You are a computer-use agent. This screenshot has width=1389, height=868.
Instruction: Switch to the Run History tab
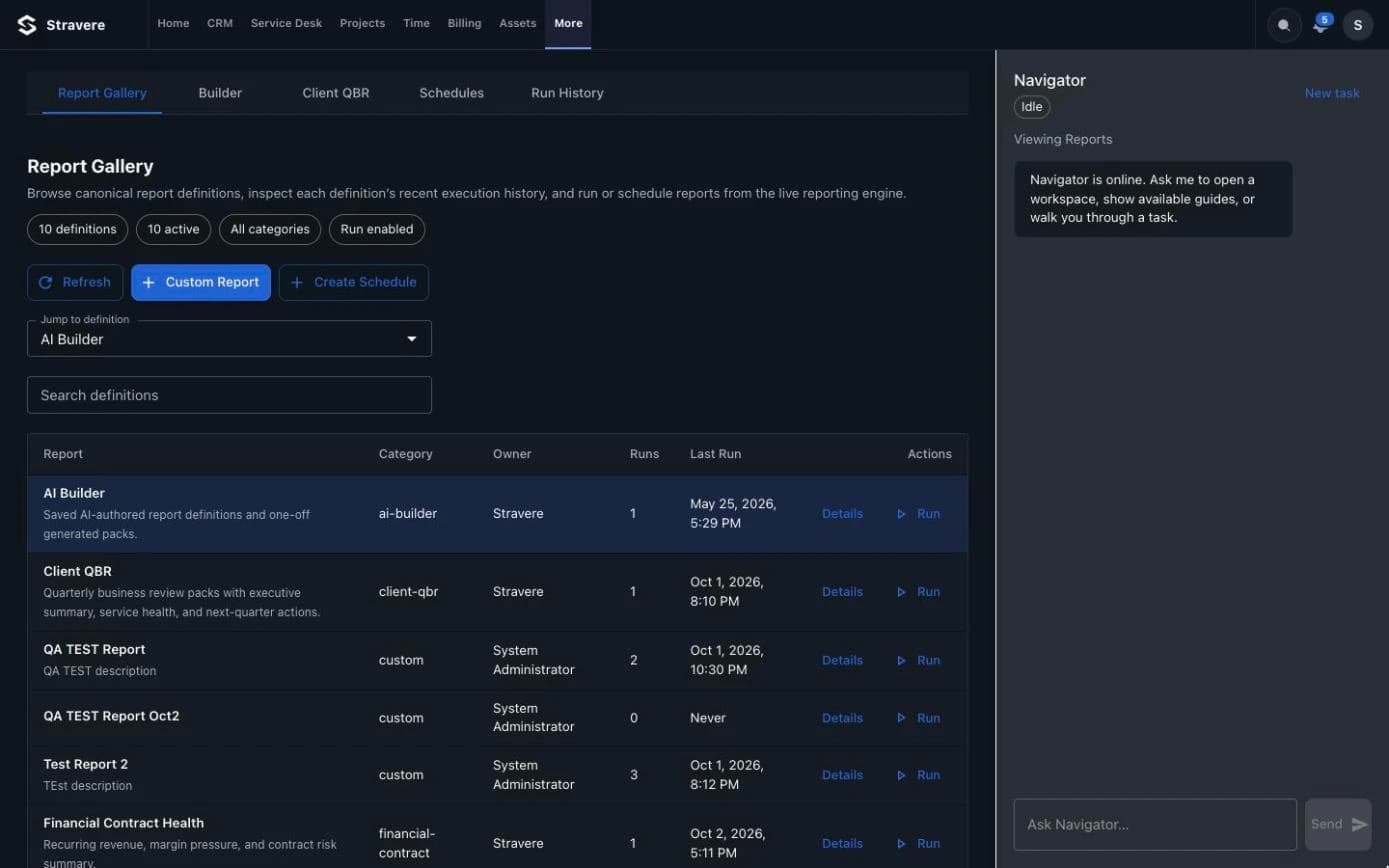(567, 93)
